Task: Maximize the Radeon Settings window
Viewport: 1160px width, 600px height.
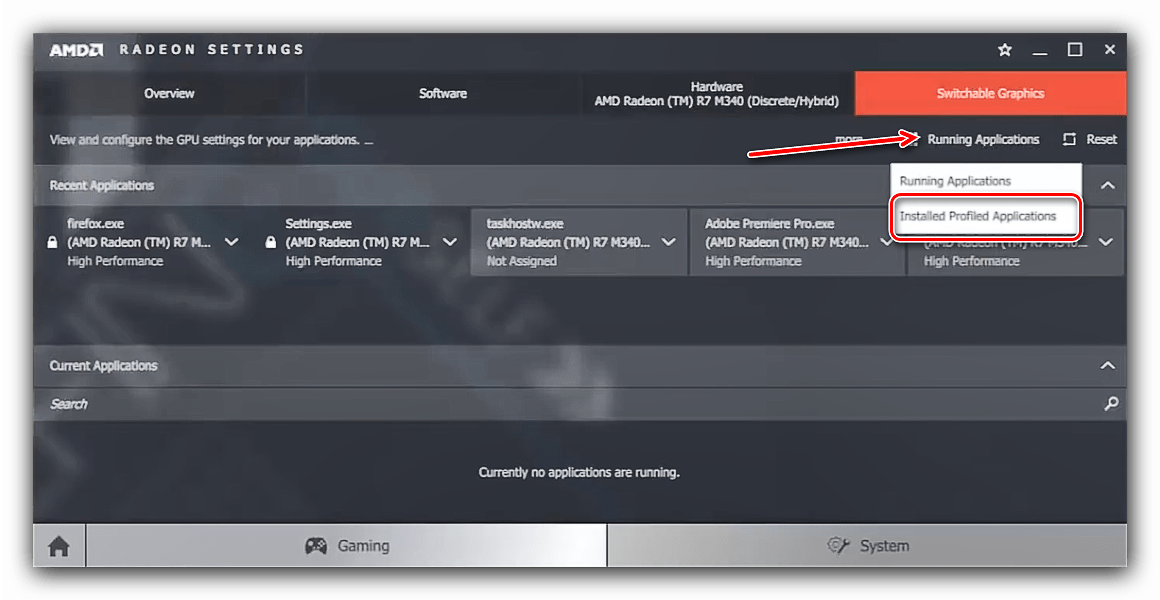Action: point(1075,50)
